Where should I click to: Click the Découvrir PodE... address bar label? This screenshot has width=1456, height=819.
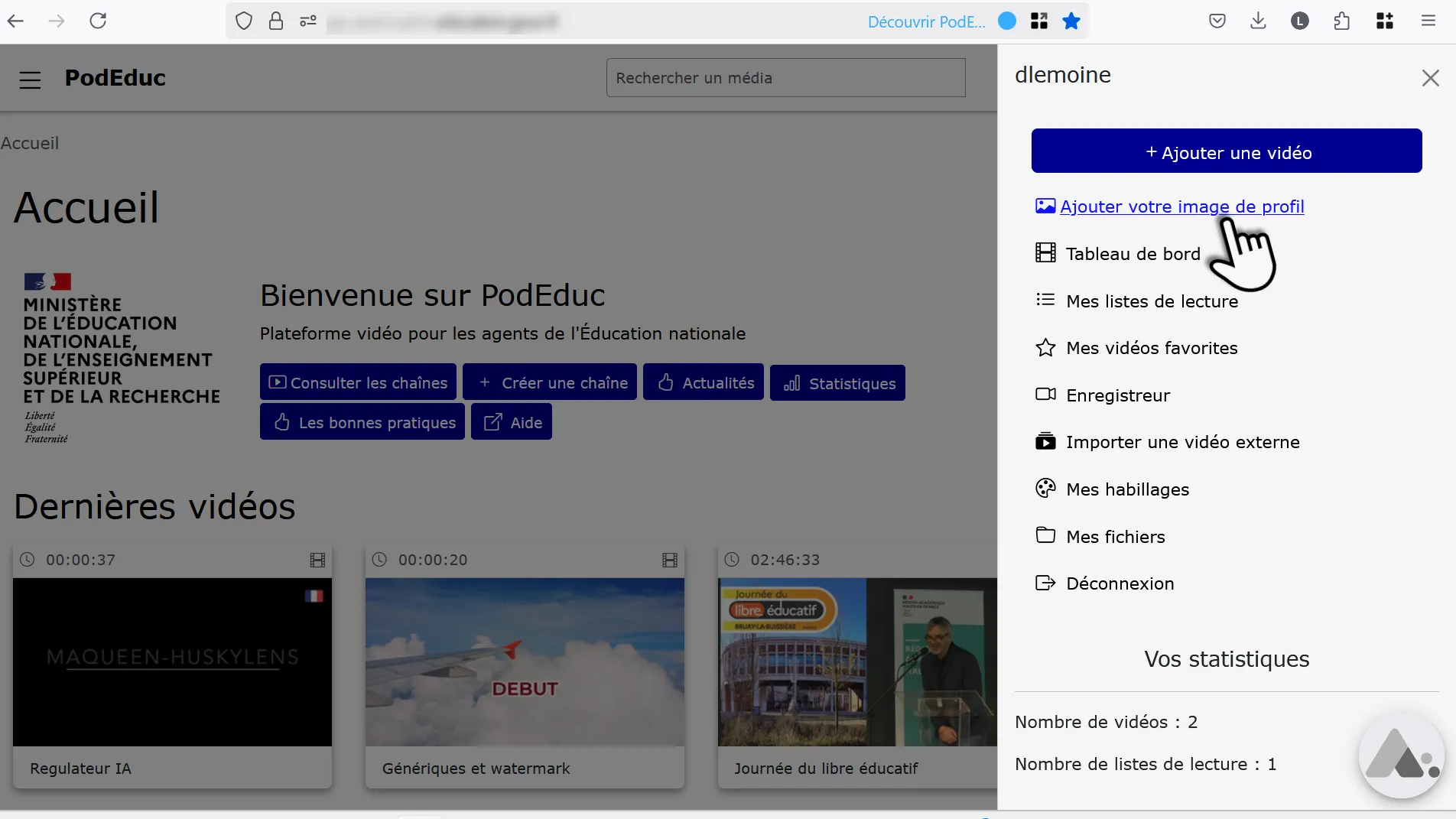pos(926,21)
